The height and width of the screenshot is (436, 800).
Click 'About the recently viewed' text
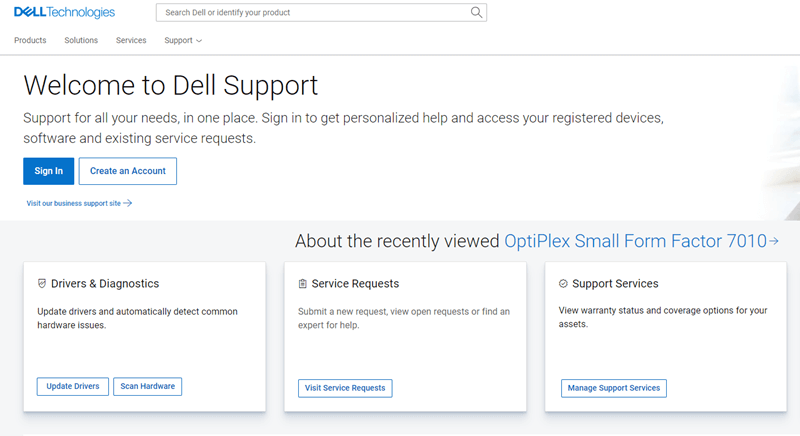[397, 241]
